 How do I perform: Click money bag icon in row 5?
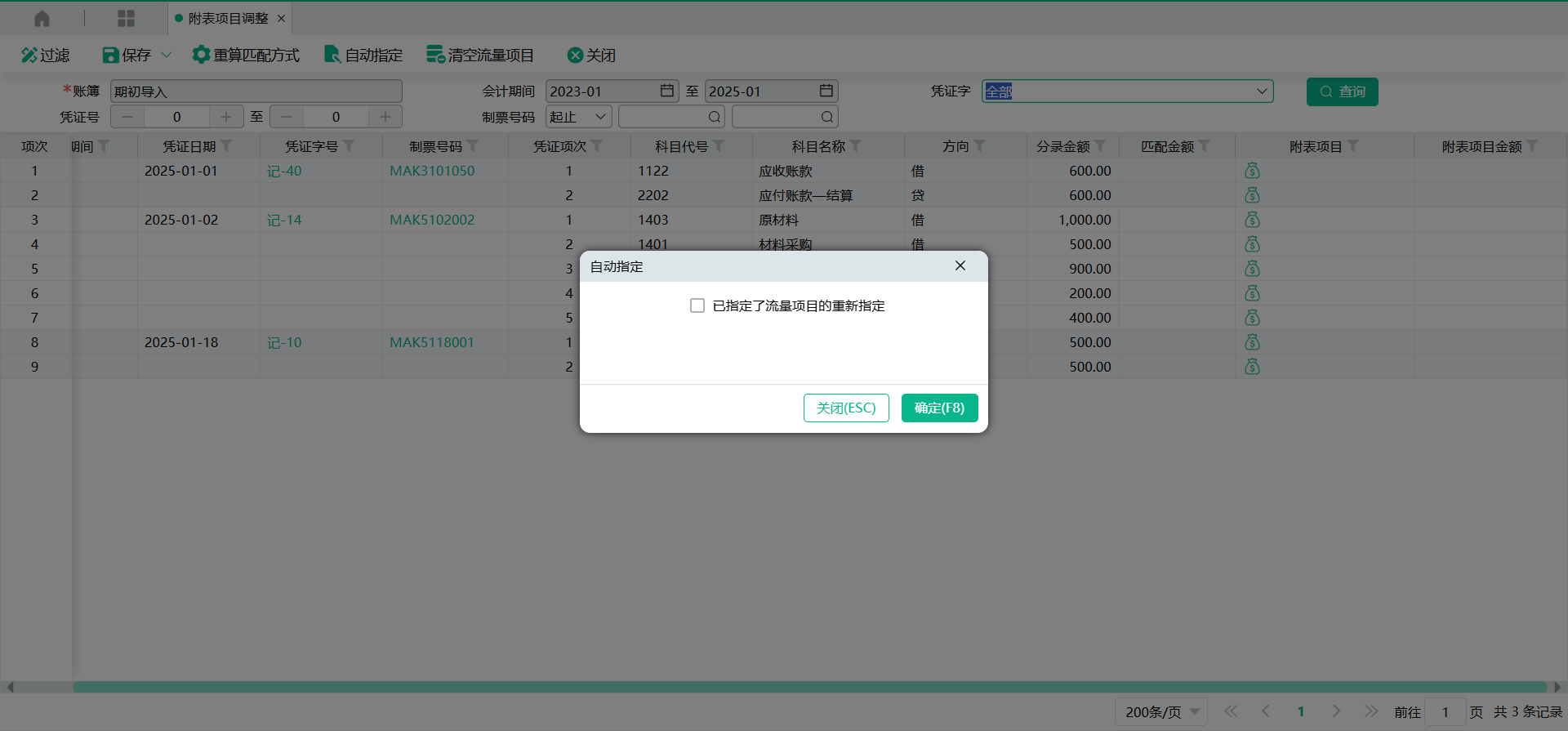point(1252,269)
